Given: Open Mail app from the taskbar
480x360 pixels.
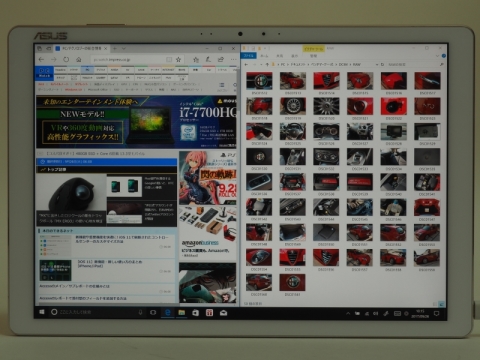Looking at the screenshot, I should [x=224, y=312].
